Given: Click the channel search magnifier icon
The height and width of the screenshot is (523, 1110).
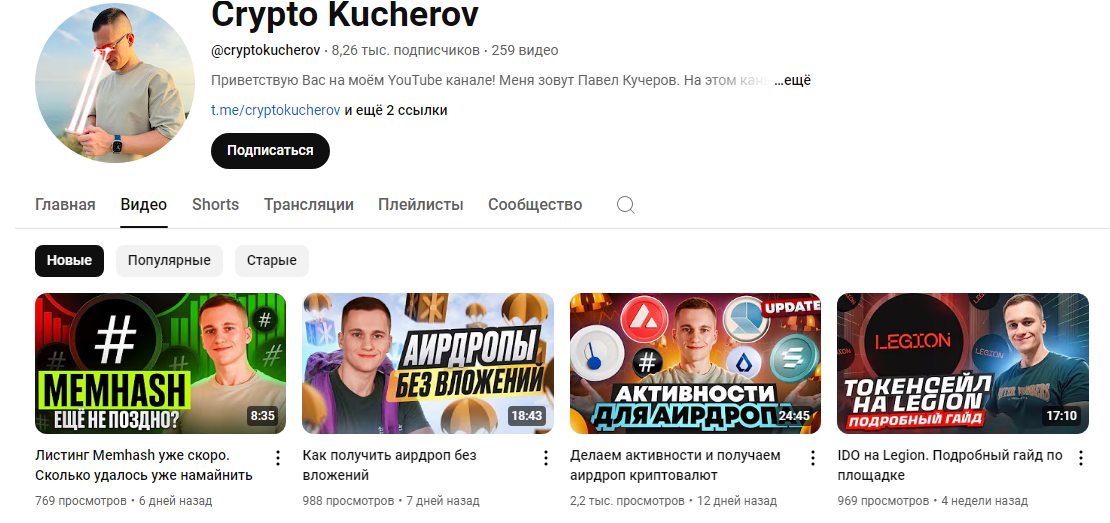Looking at the screenshot, I should 625,205.
